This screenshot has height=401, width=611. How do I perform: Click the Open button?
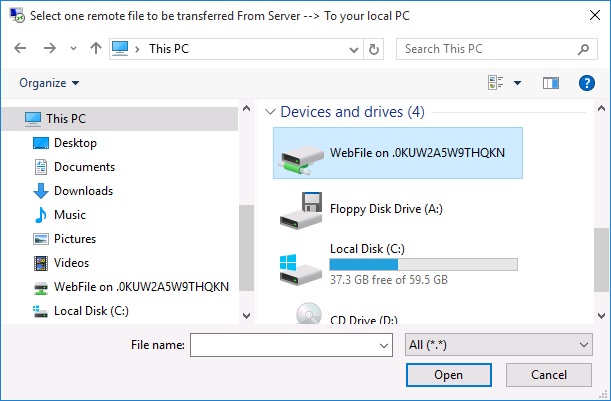(448, 375)
